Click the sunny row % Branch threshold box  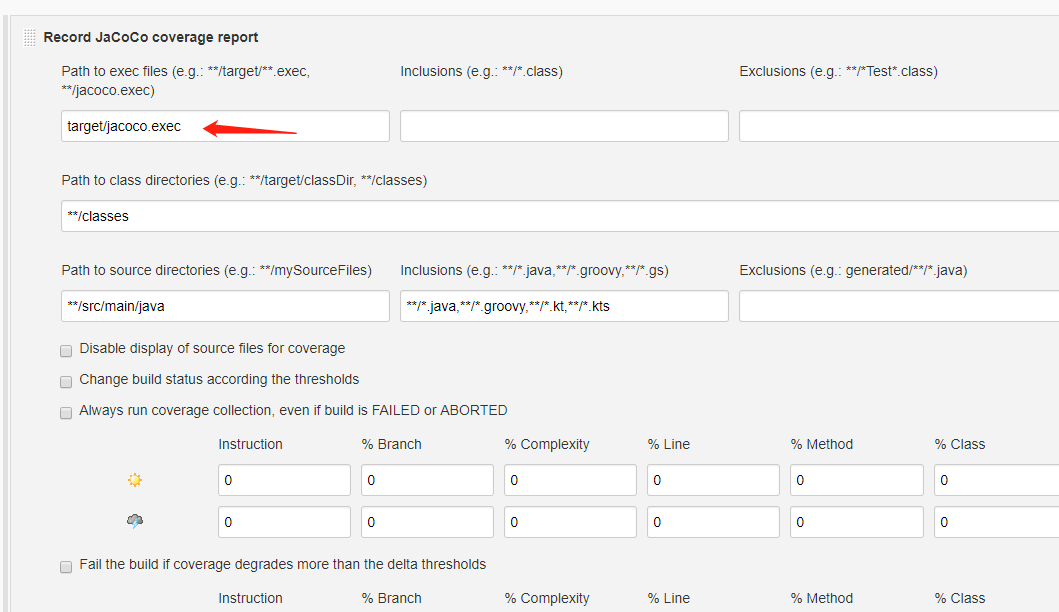click(x=427, y=480)
